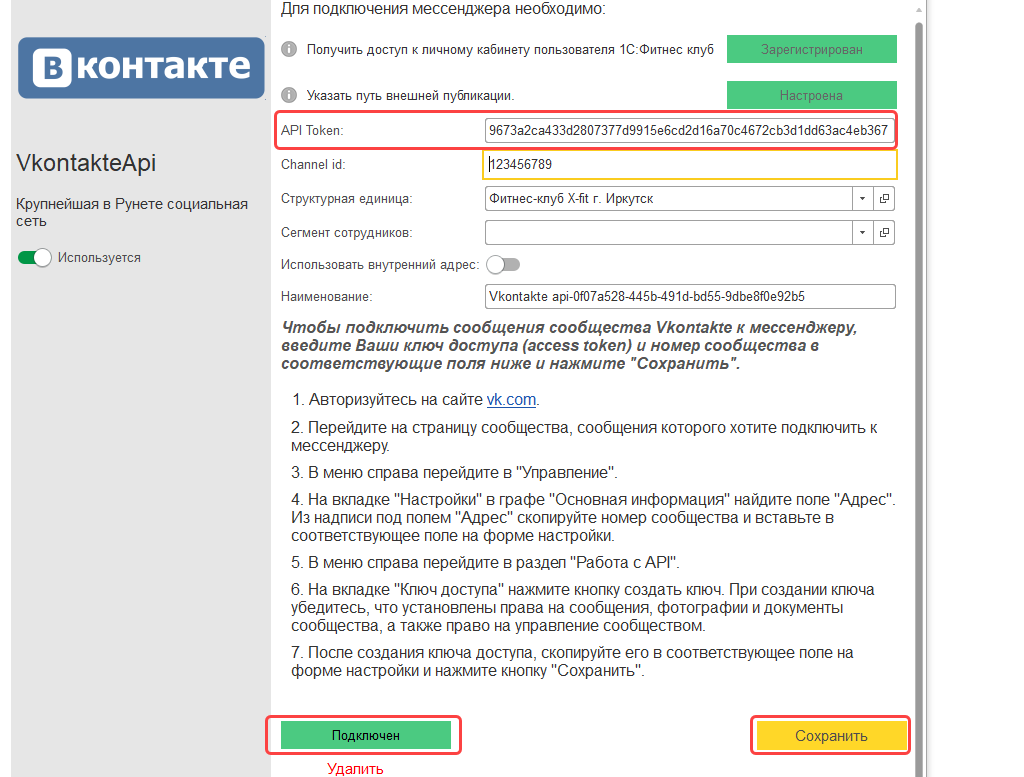
Task: Focus the API Token input field
Action: click(x=690, y=131)
